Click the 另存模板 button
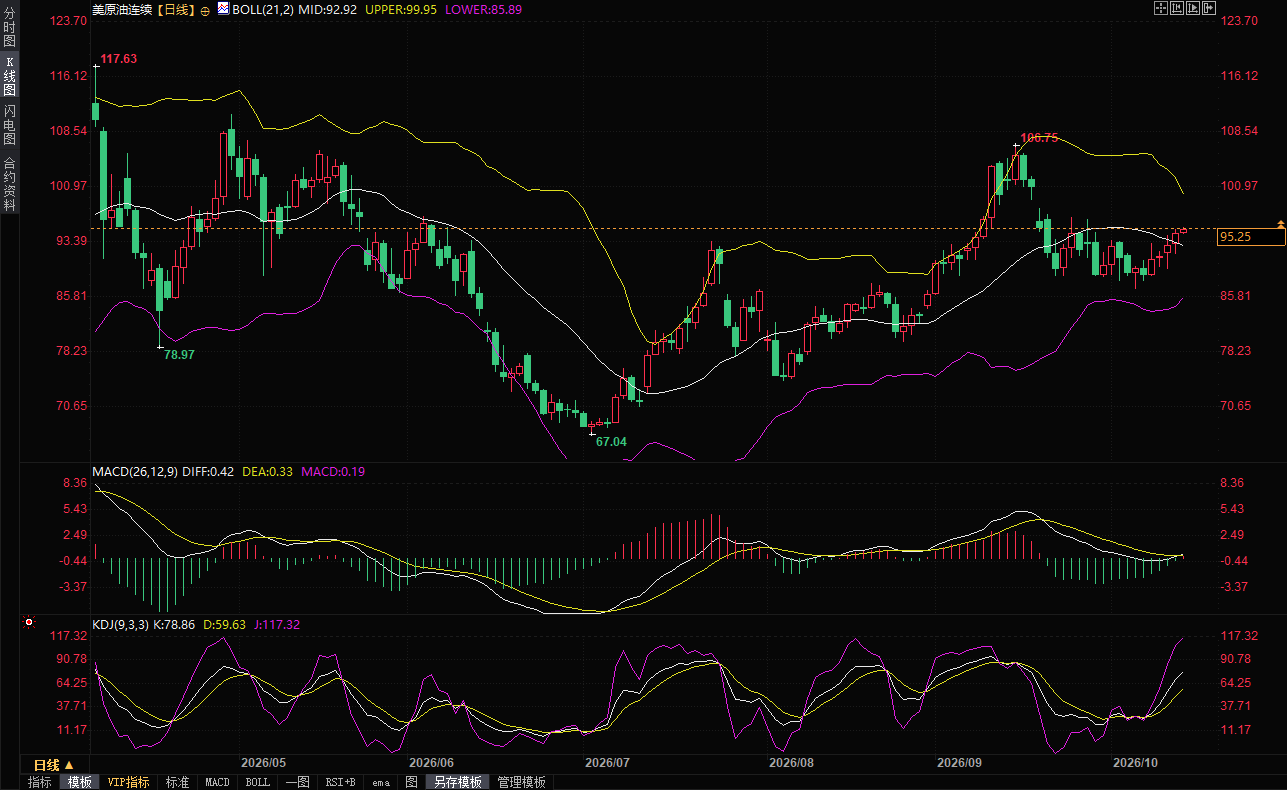 pos(458,782)
